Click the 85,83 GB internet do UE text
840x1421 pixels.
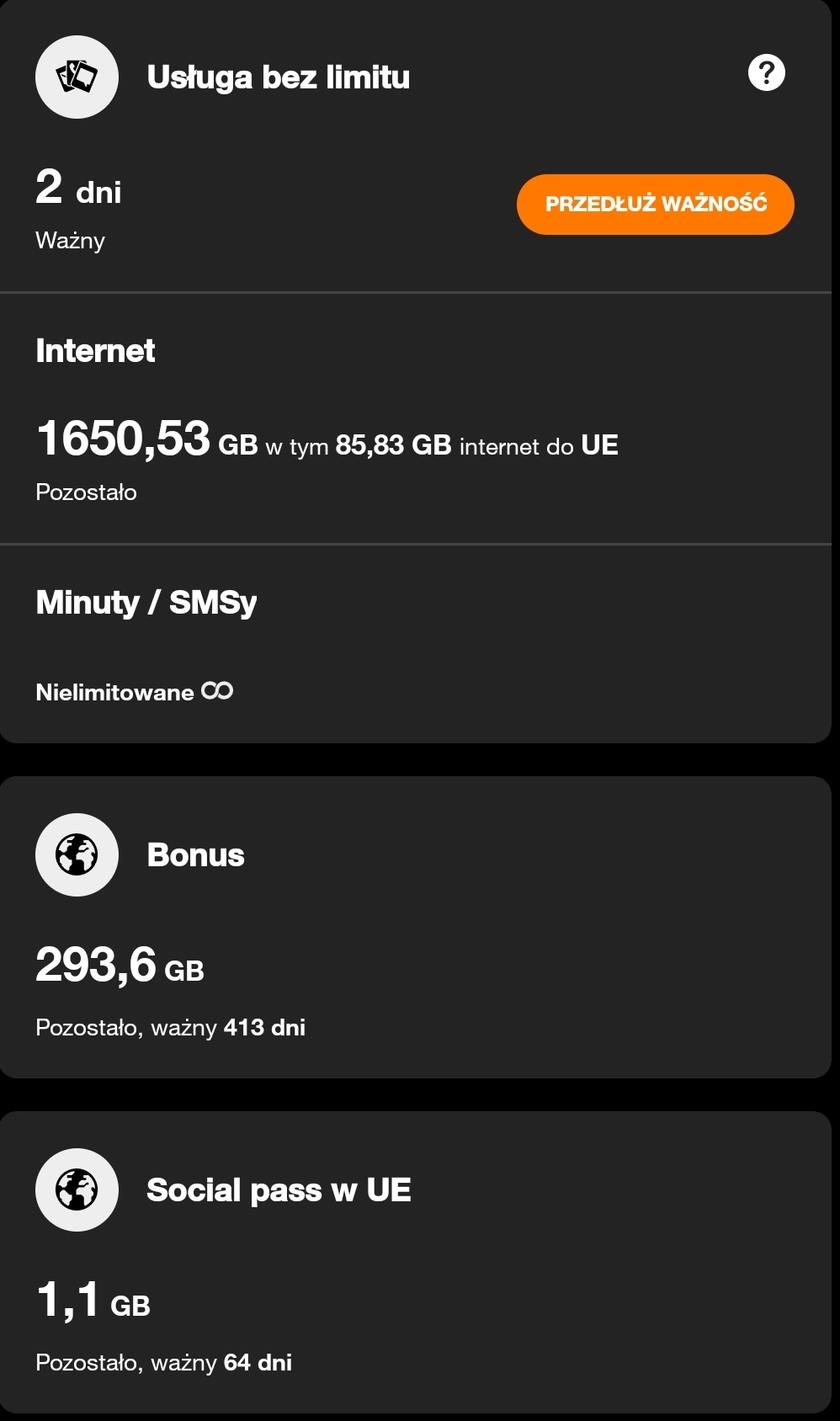[476, 444]
